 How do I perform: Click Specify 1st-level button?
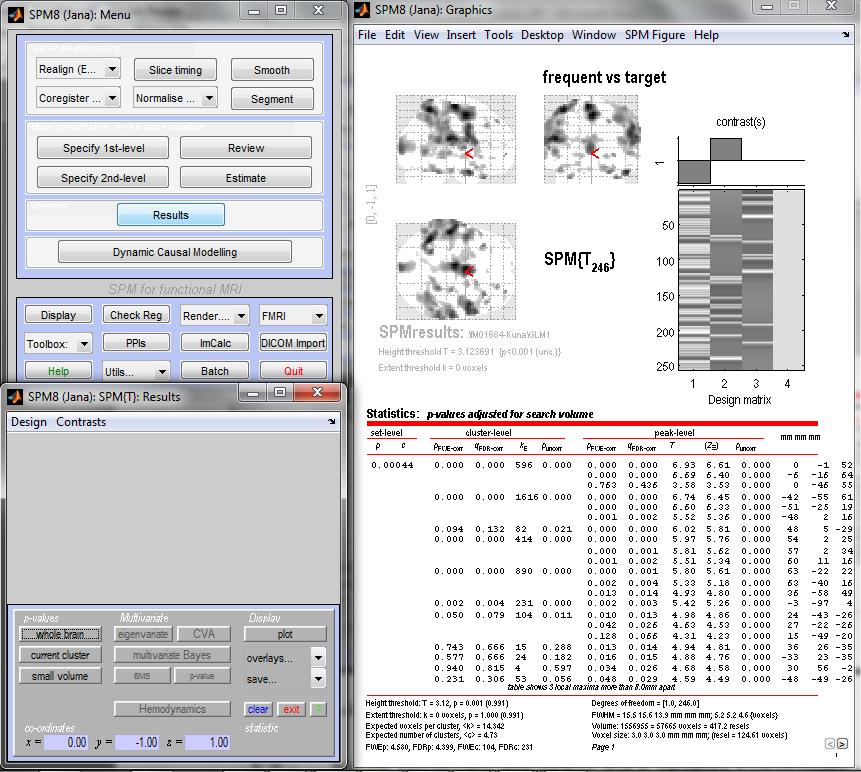pyautogui.click(x=103, y=148)
